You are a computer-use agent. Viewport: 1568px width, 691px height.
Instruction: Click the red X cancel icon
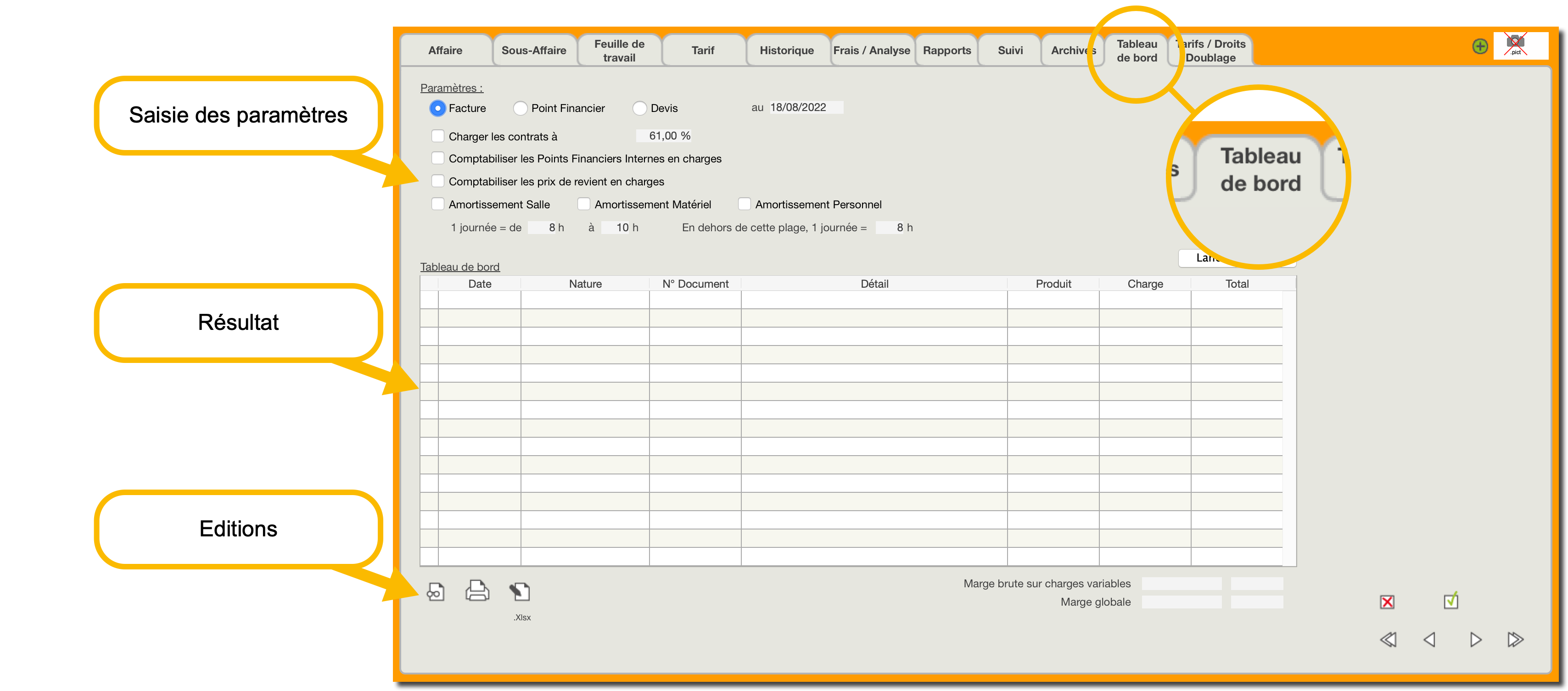1387,602
